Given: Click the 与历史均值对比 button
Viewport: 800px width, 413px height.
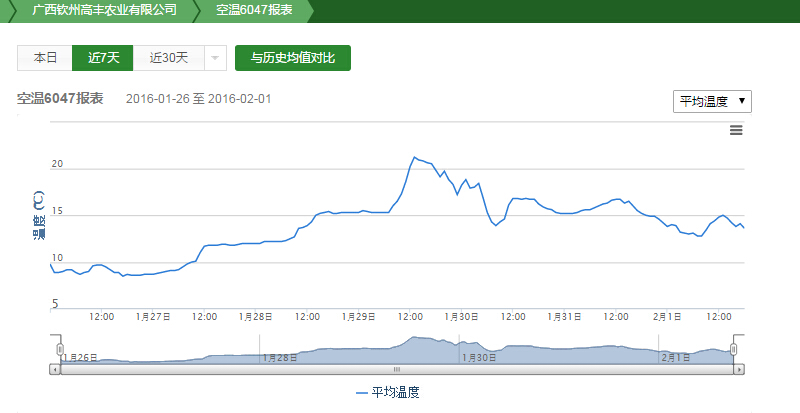Looking at the screenshot, I should click(x=293, y=58).
